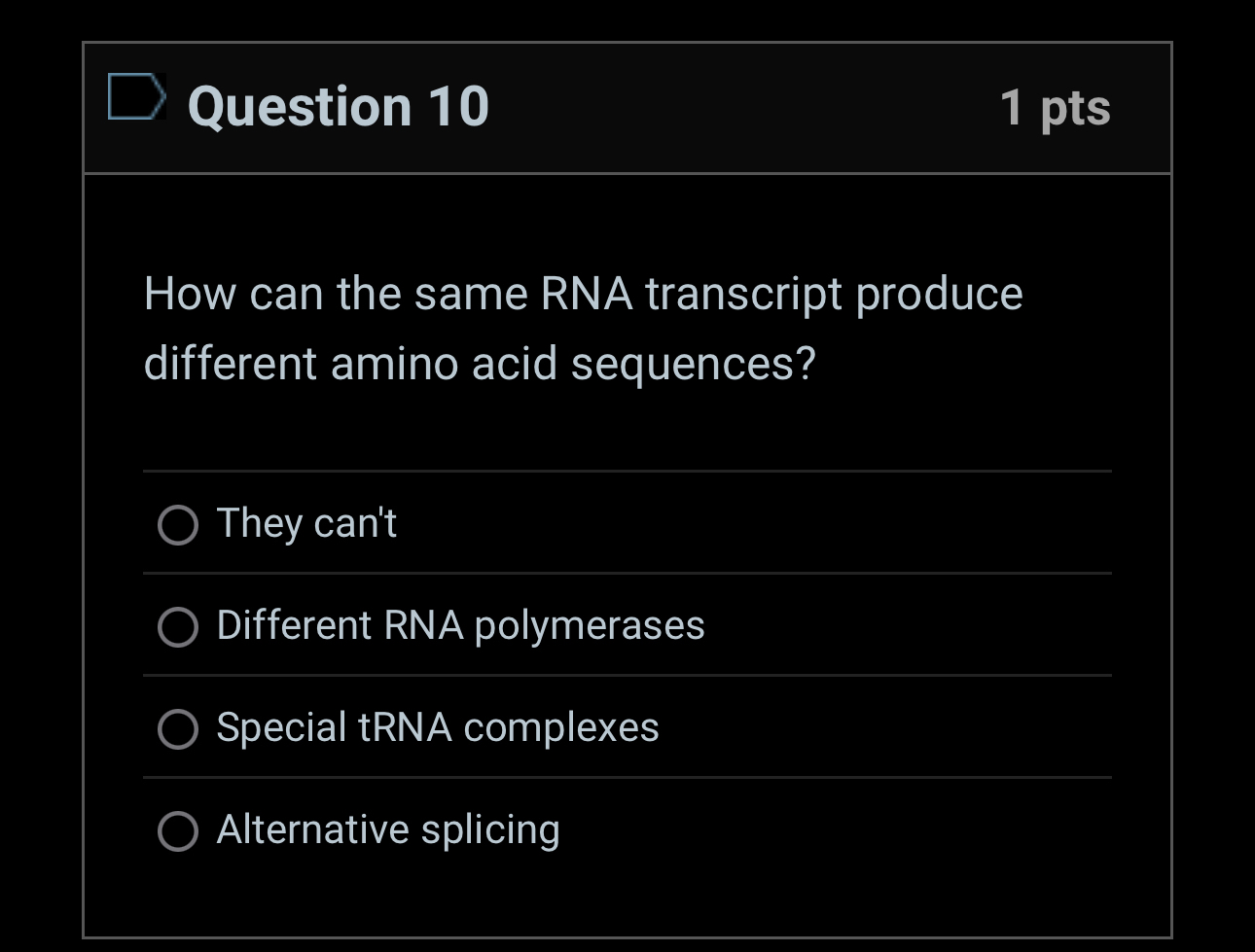Choose the first answer option circle
1255x952 pixels.
(178, 526)
